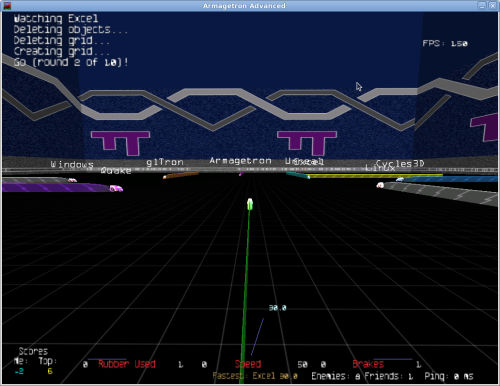Click the 'Windows' player name tag
The height and width of the screenshot is (386, 500).
72,164
